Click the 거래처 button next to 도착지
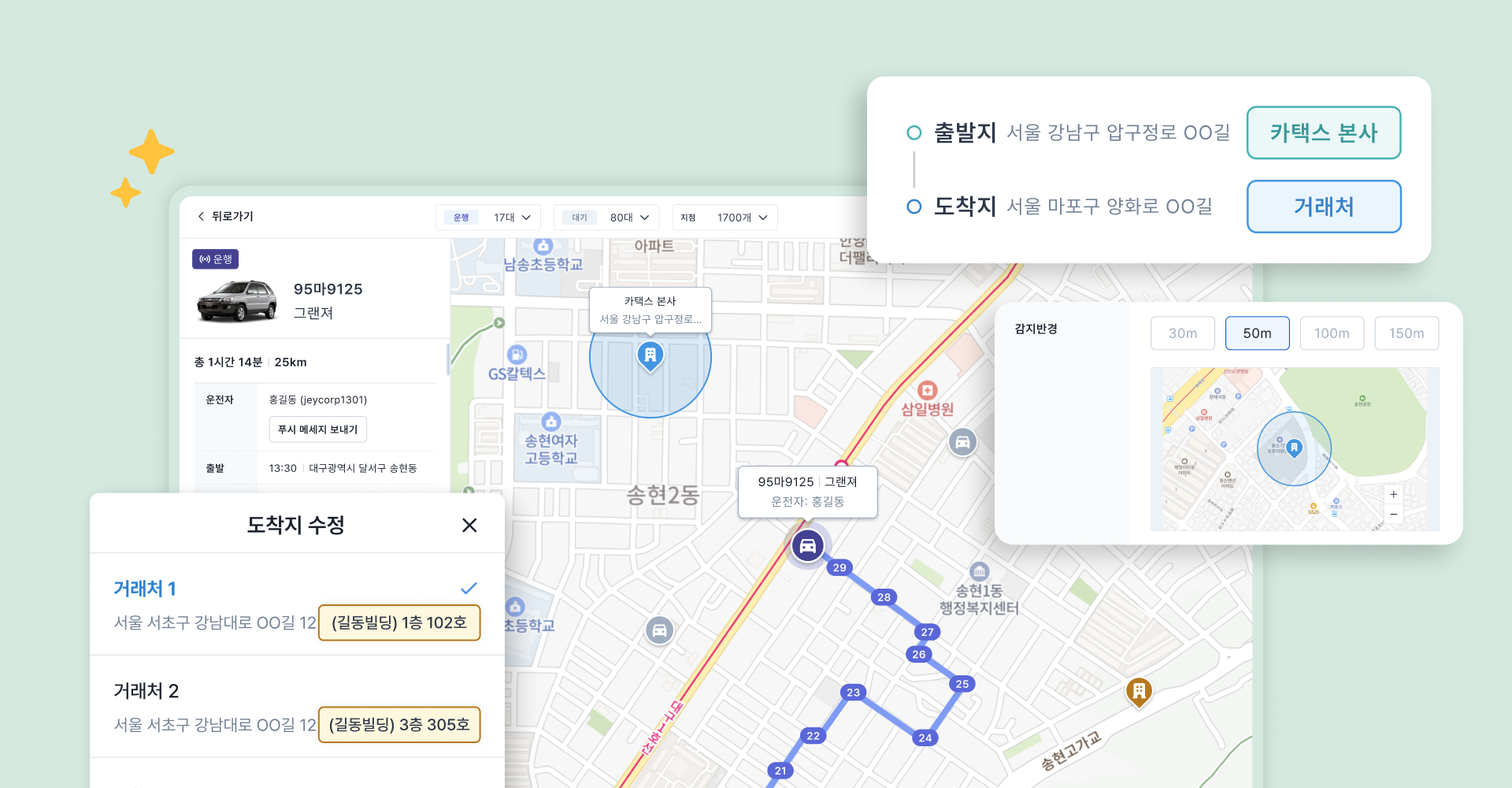The image size is (1512, 788). click(1323, 206)
